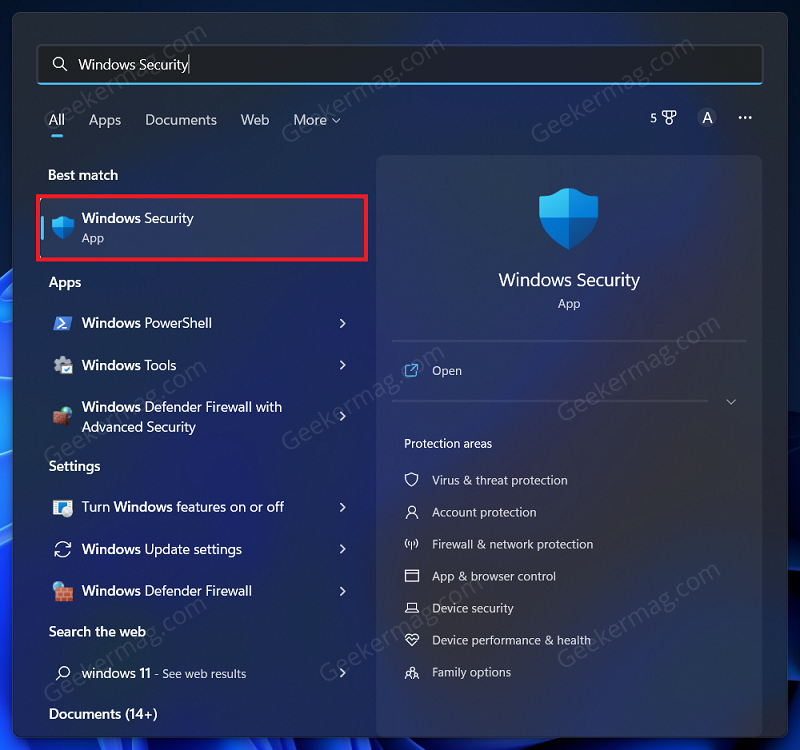Click the Windows PowerShell icon
The height and width of the screenshot is (750, 800).
tap(63, 323)
